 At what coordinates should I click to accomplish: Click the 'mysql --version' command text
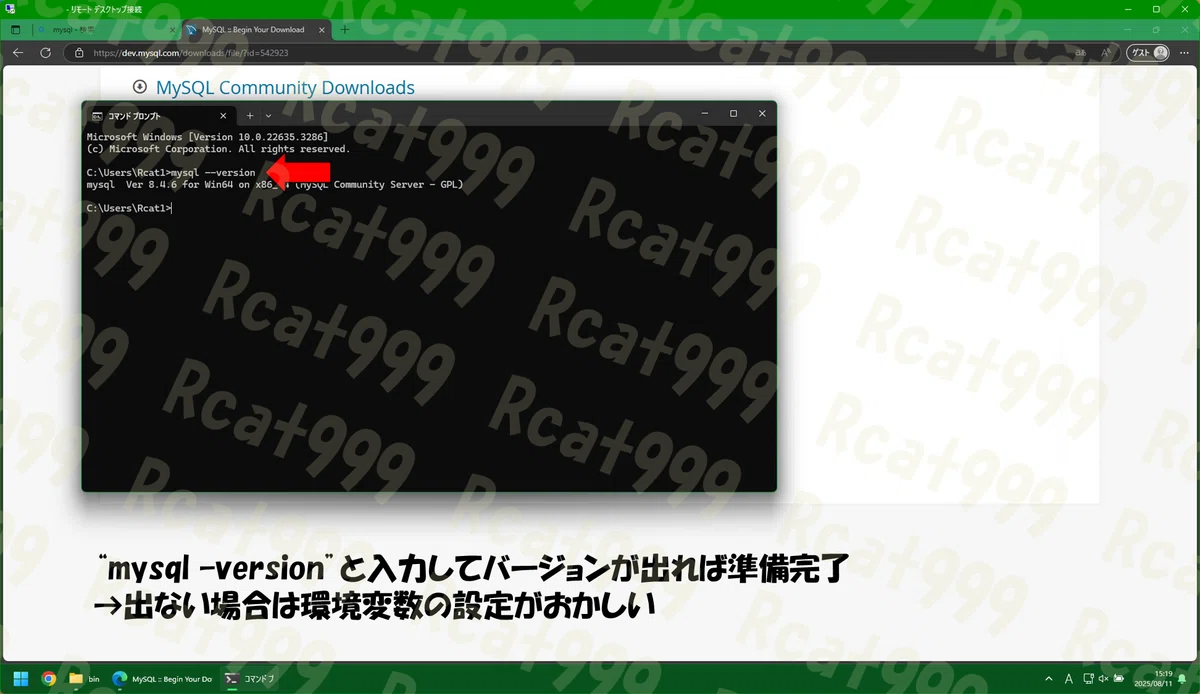[x=213, y=173]
